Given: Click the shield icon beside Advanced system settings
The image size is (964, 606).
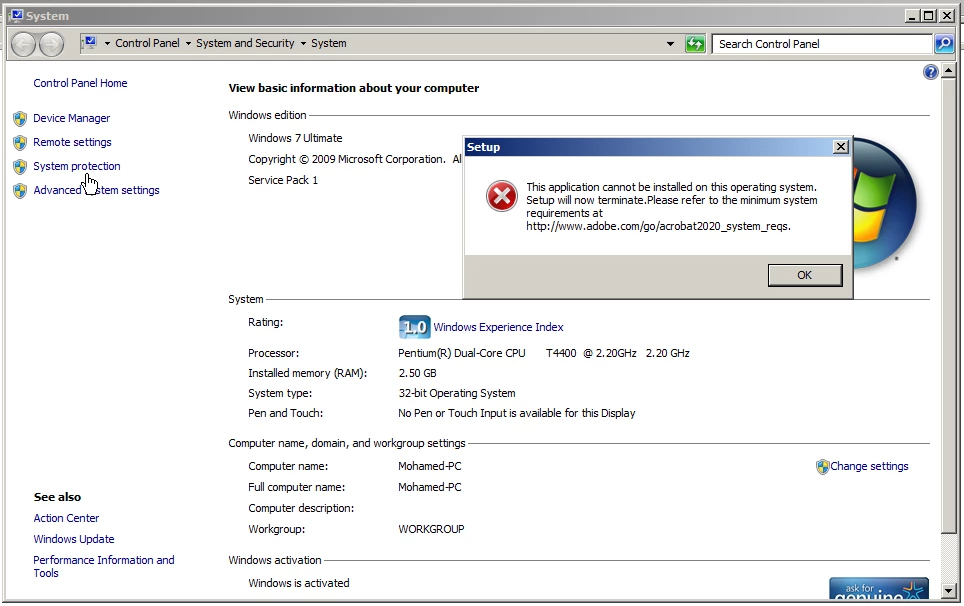Looking at the screenshot, I should [20, 191].
